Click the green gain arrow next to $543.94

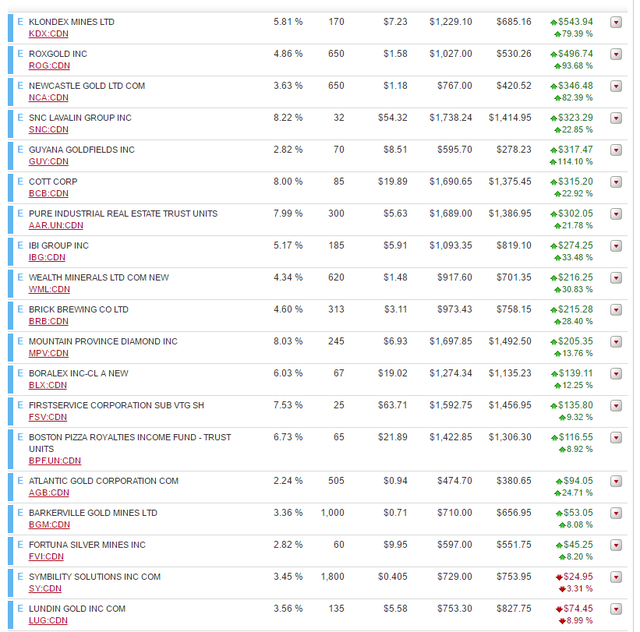(554, 22)
